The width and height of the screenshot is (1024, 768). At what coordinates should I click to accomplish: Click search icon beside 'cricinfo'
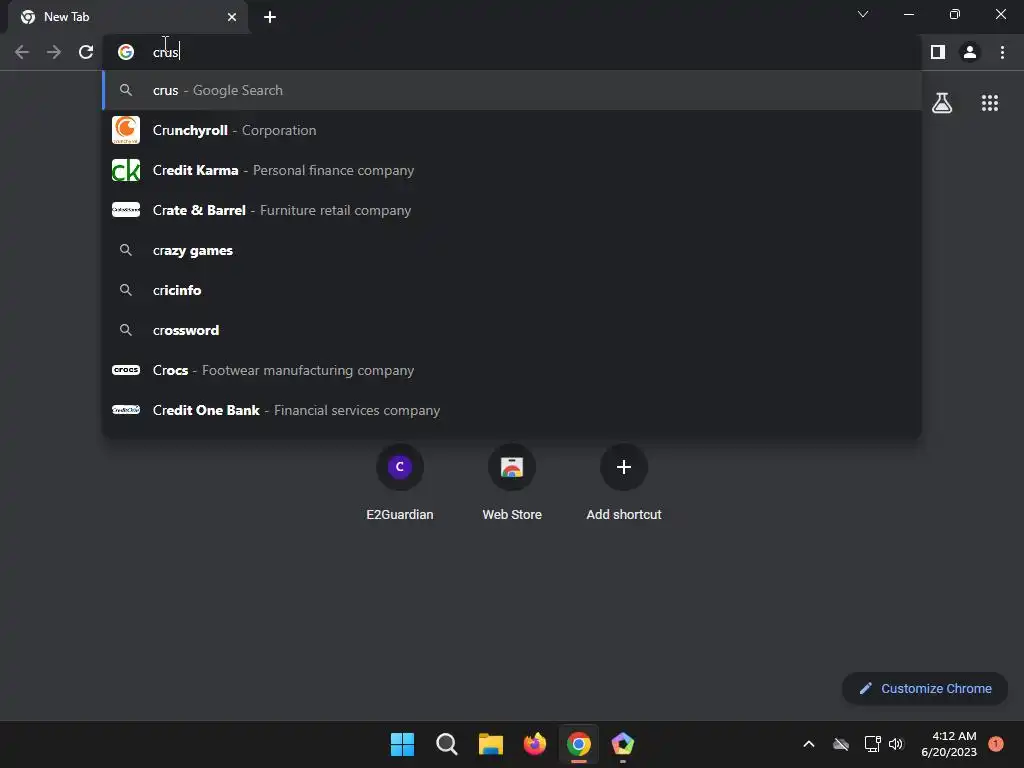(x=126, y=290)
